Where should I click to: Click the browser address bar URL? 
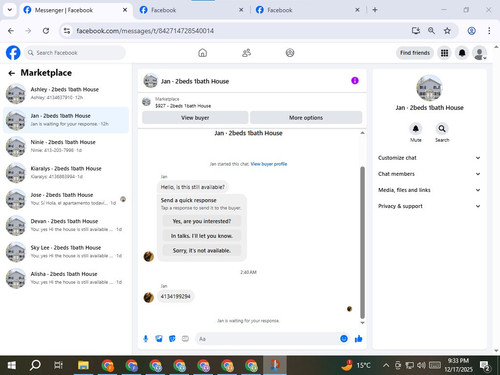(x=145, y=31)
